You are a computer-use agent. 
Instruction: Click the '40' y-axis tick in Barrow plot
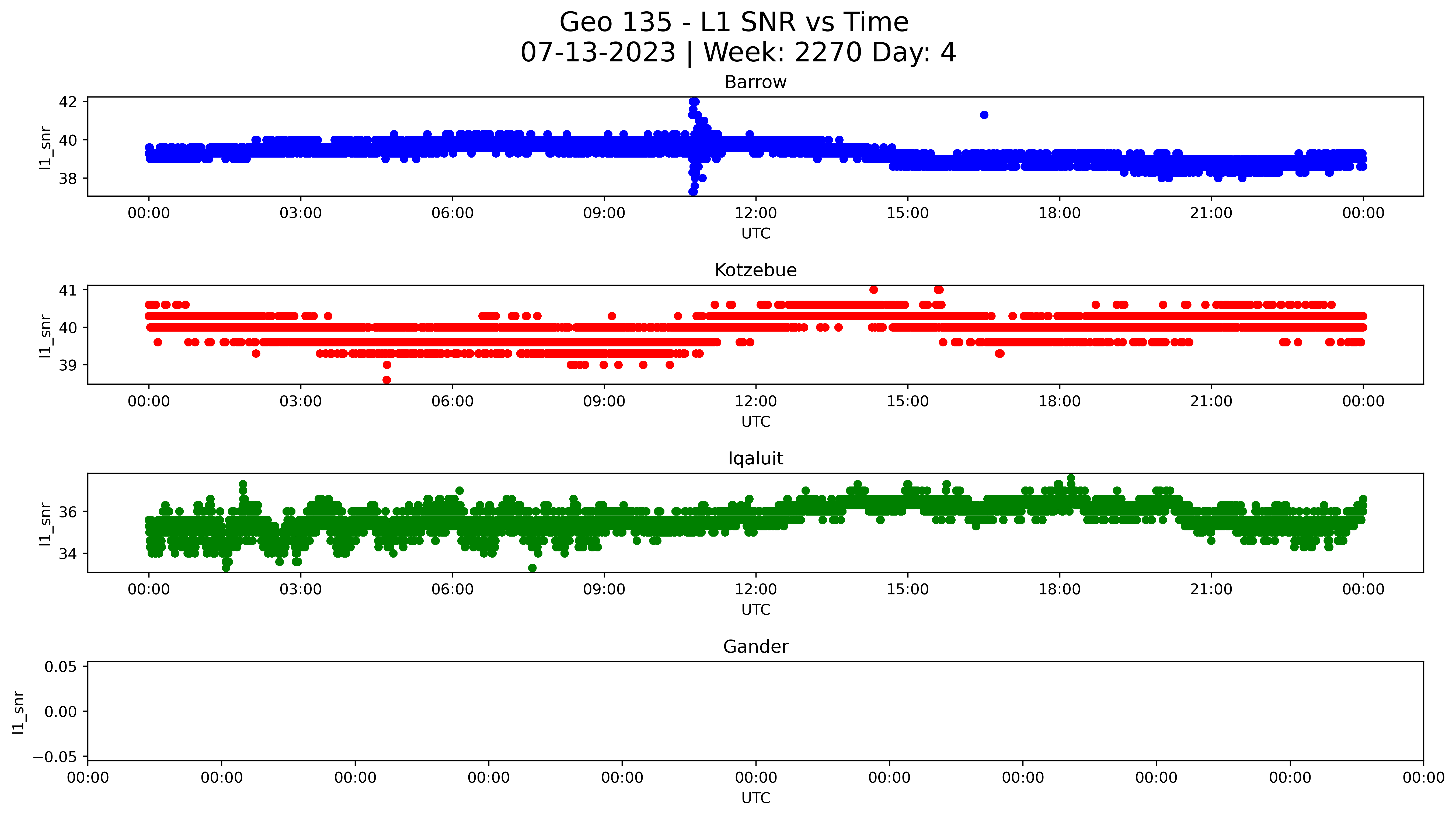pos(68,140)
